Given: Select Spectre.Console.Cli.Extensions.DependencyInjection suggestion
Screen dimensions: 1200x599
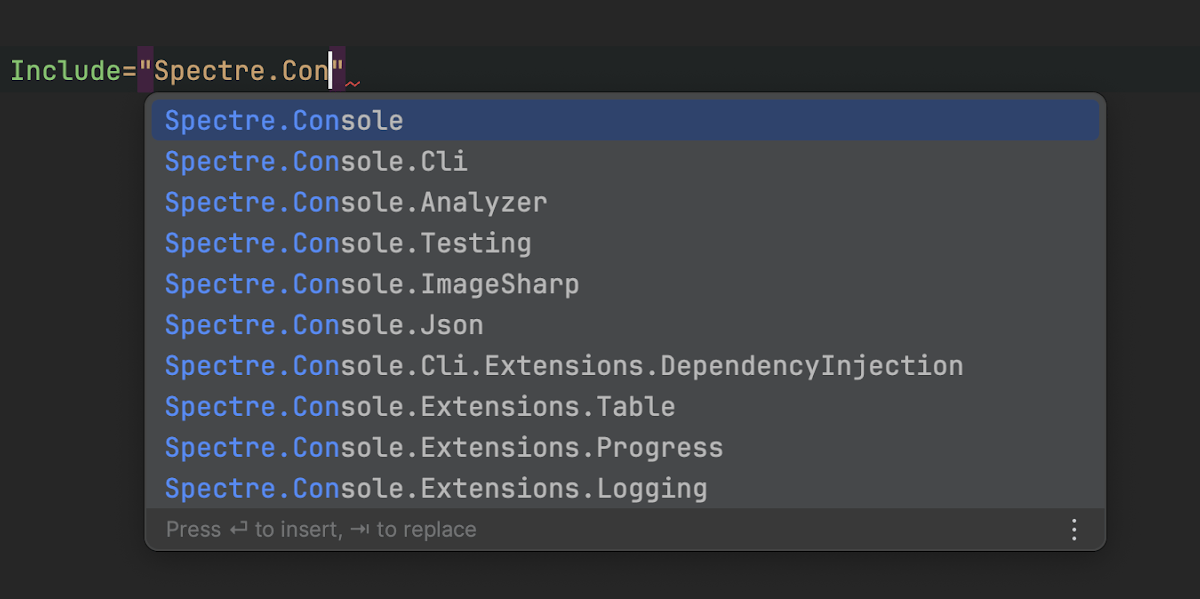Looking at the screenshot, I should [564, 367].
